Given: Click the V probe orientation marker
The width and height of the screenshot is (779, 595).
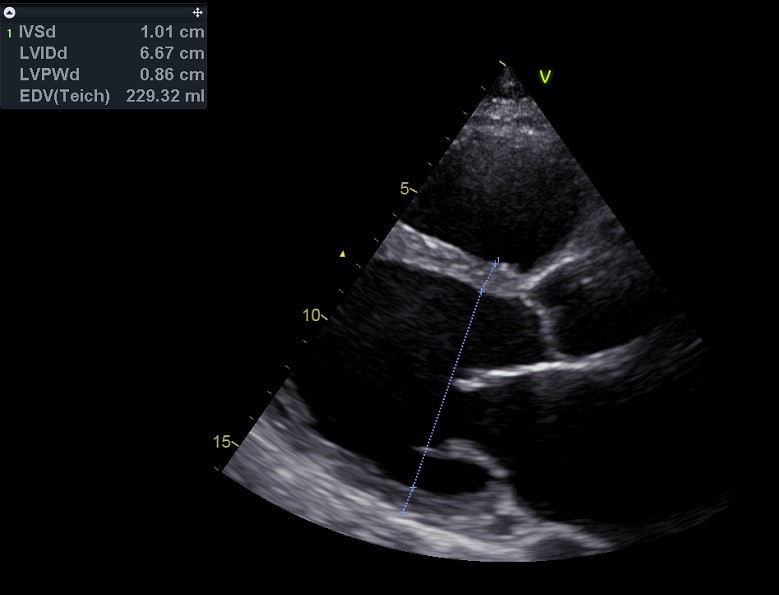Looking at the screenshot, I should pos(545,76).
